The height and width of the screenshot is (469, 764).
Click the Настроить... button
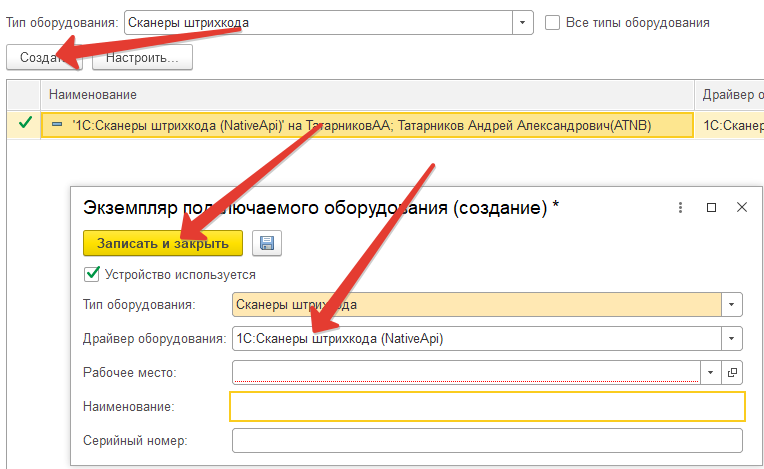142,57
